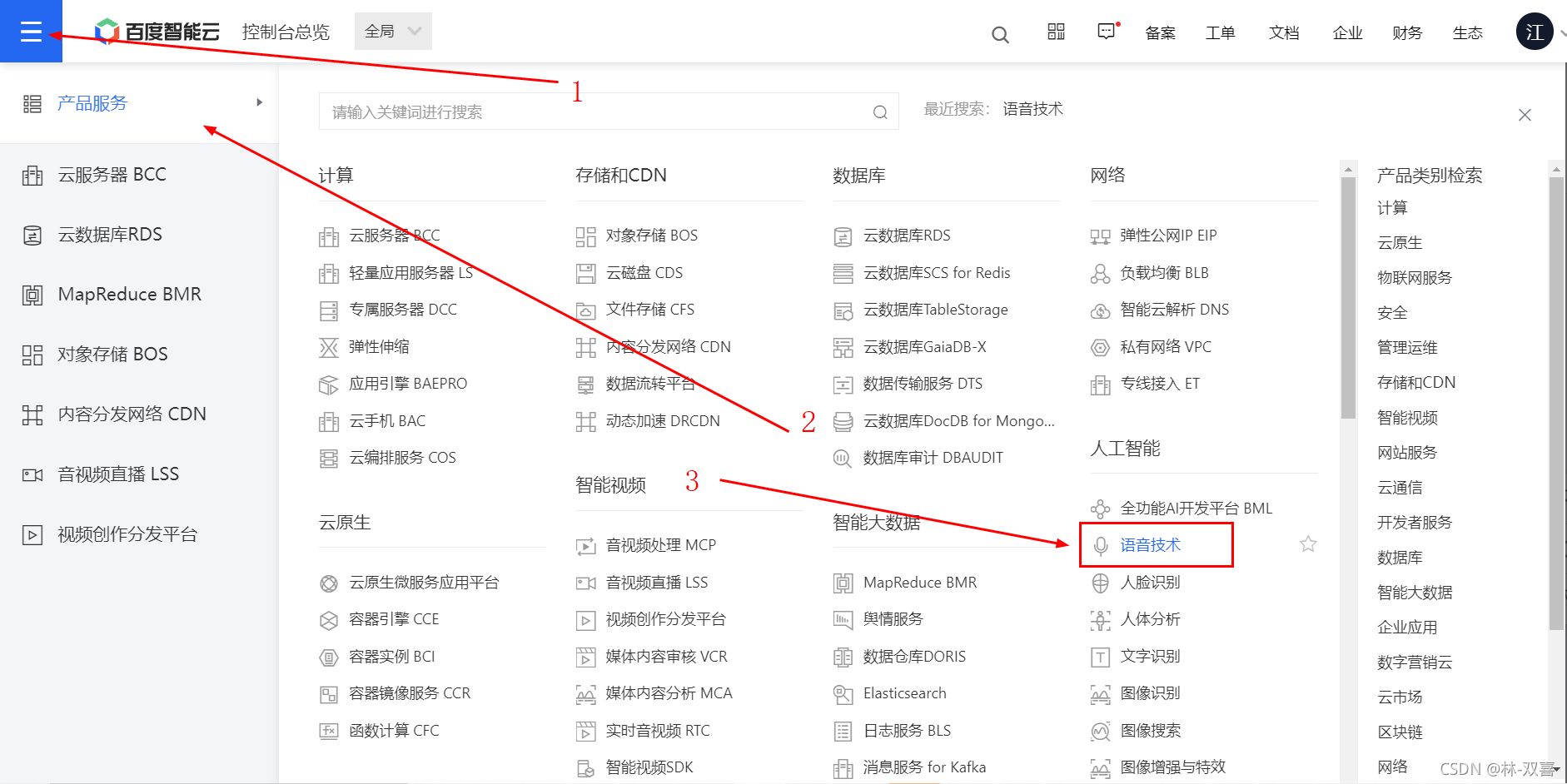Image resolution: width=1567 pixels, height=784 pixels.
Task: Open 函数计算 CFC link
Action: point(394,731)
